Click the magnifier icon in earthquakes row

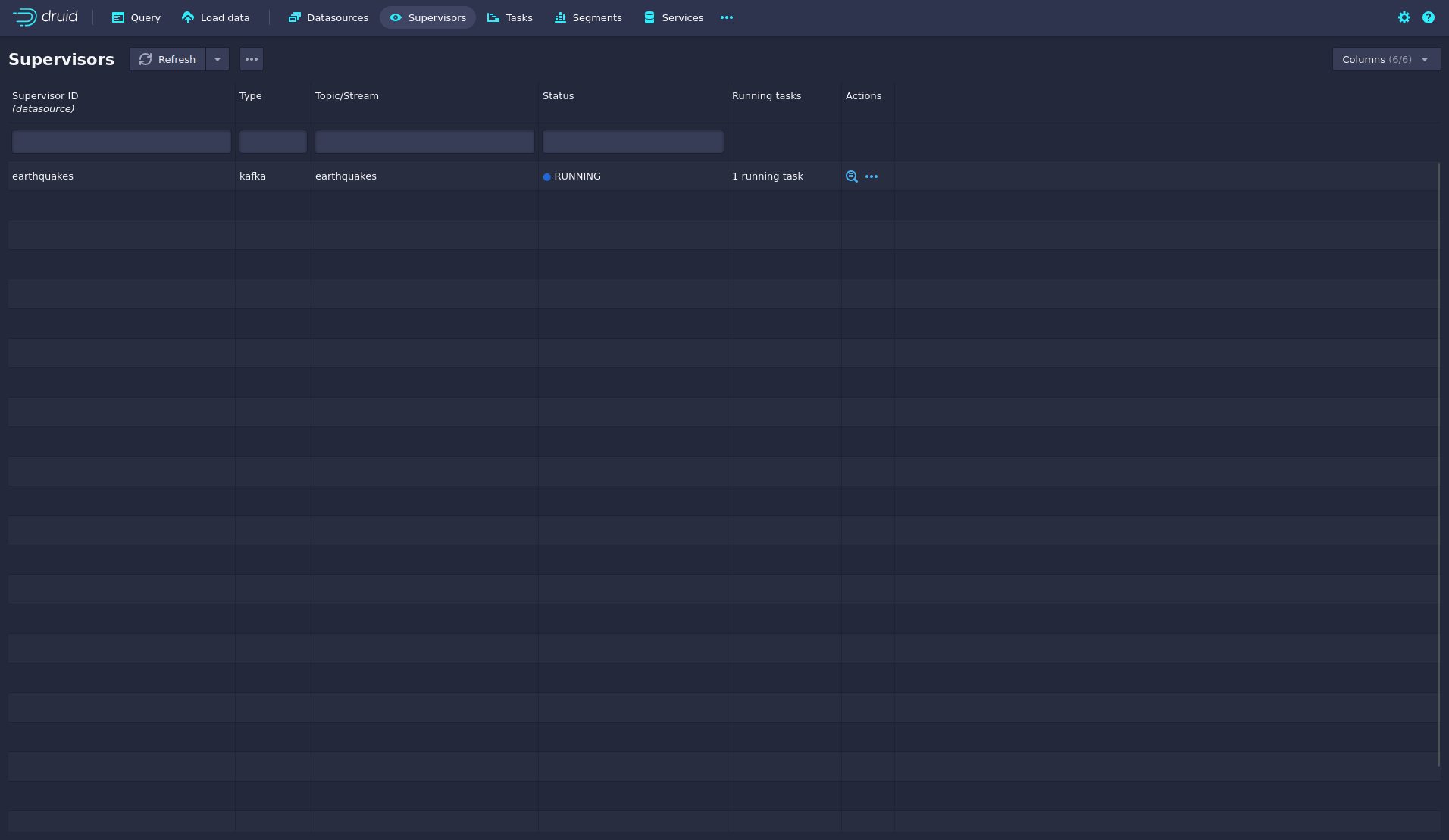point(851,176)
